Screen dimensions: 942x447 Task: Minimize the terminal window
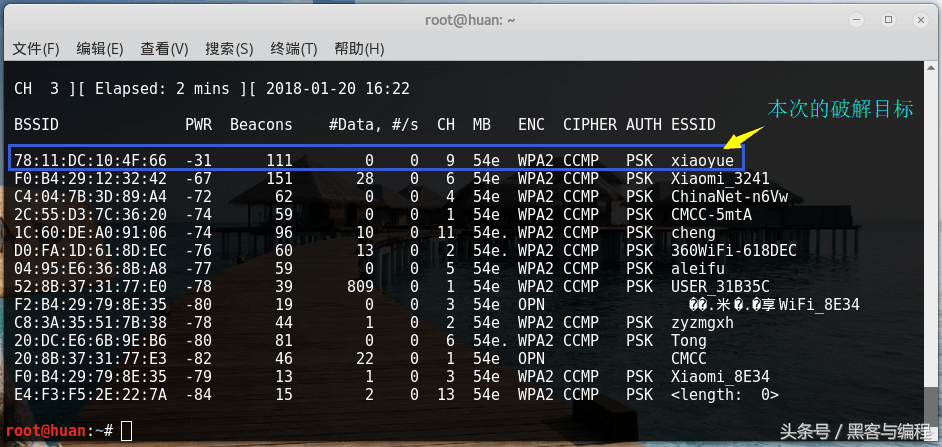pyautogui.click(x=858, y=19)
